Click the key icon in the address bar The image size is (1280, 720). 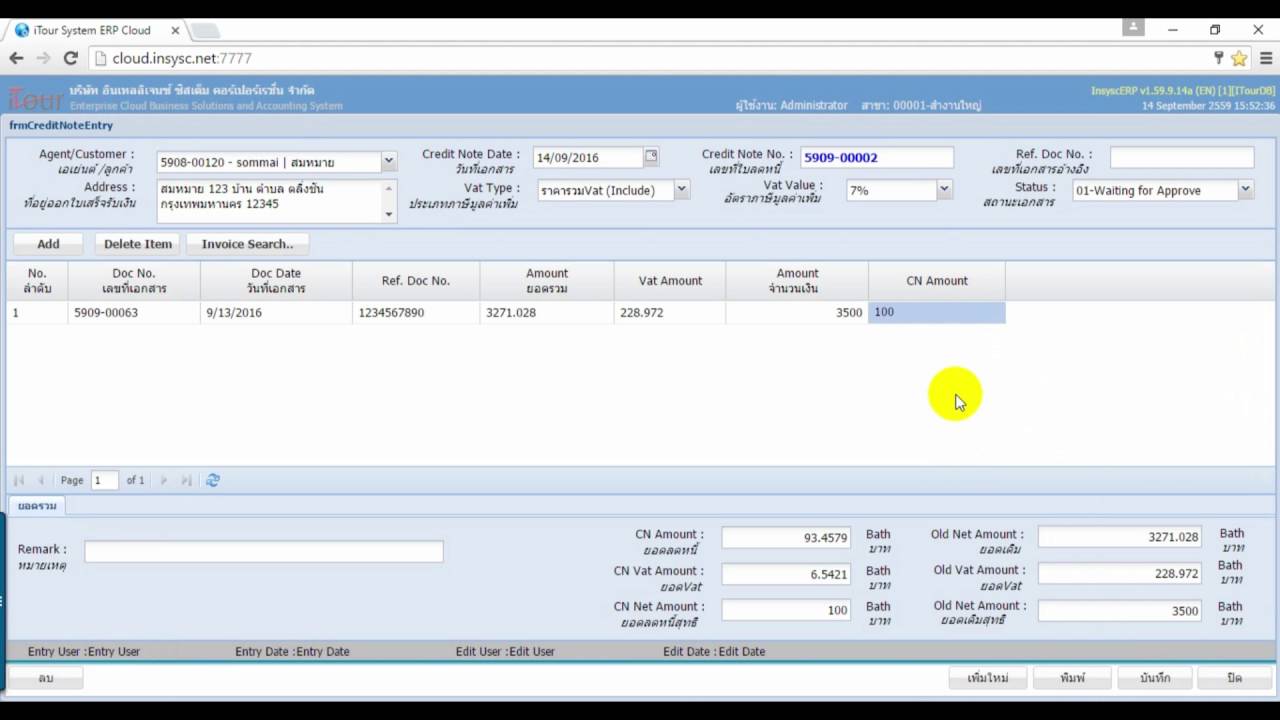[1218, 58]
